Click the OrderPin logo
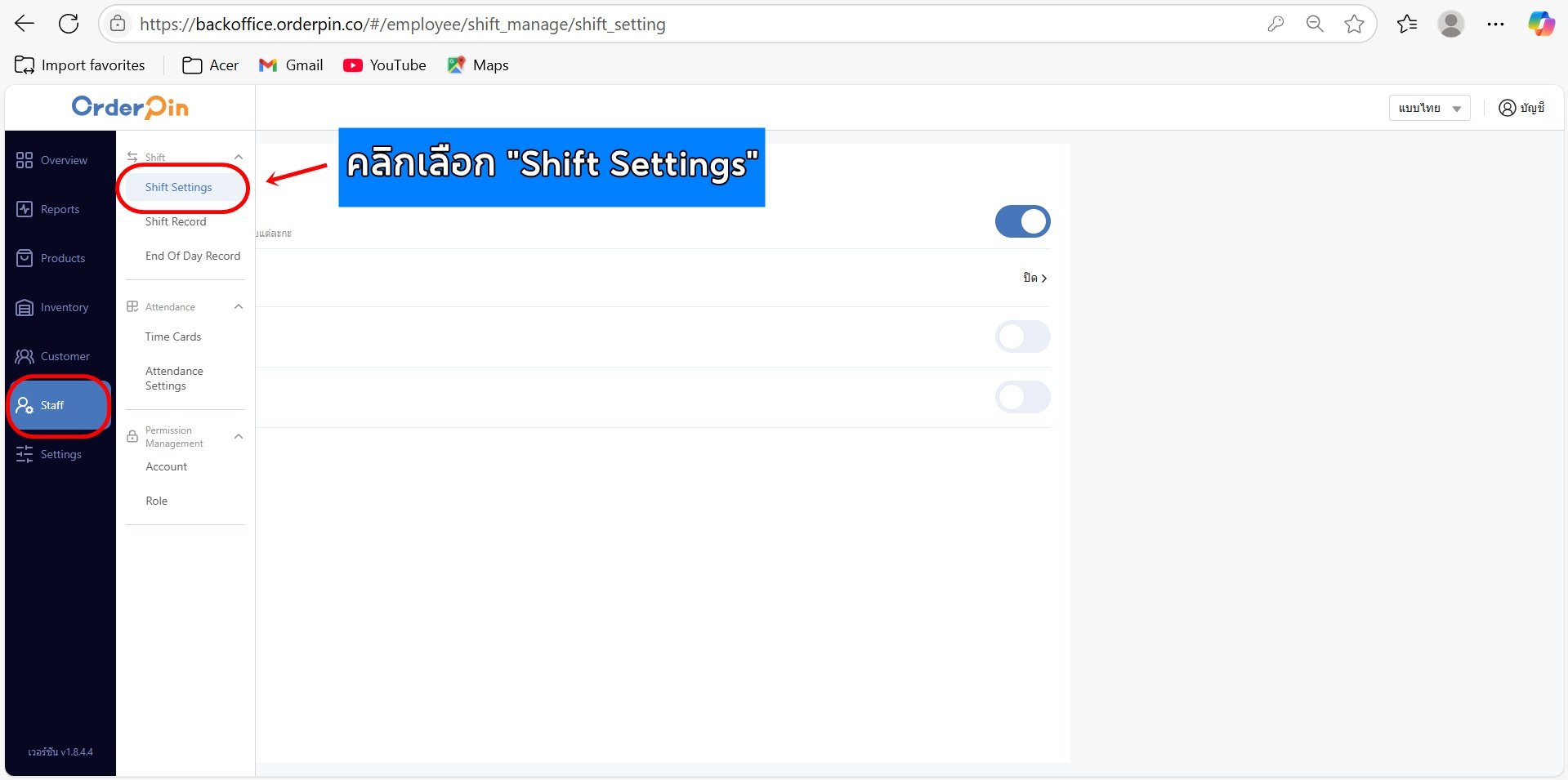The height and width of the screenshot is (780, 1568). (x=130, y=107)
